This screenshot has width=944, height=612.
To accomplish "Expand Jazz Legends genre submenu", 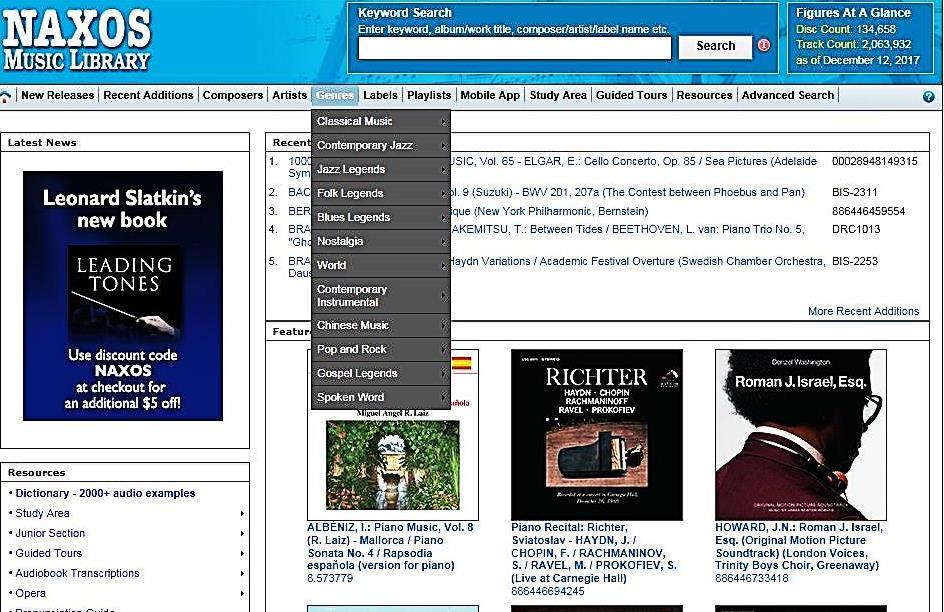I will (x=380, y=170).
